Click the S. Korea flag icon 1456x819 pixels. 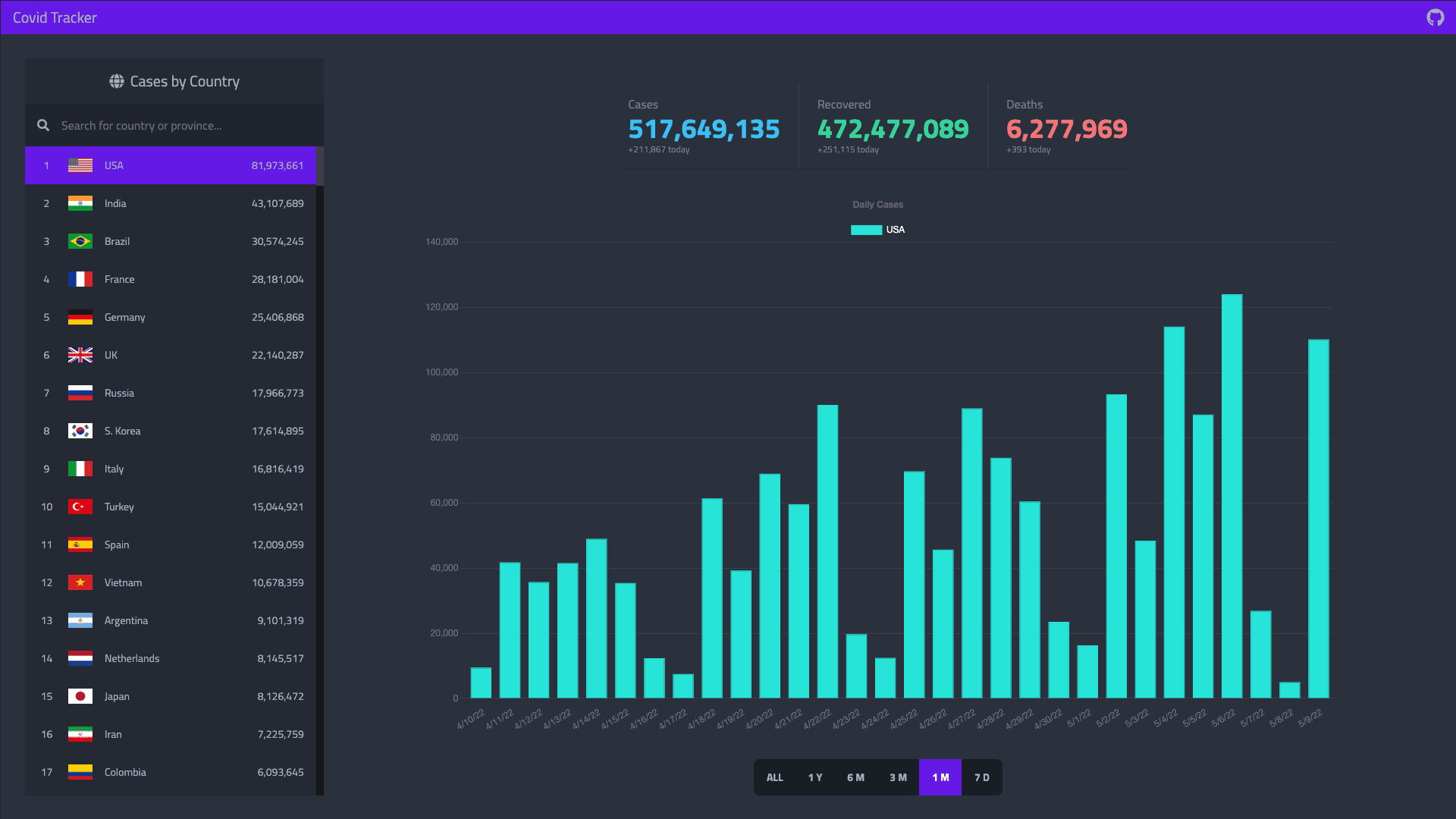point(80,431)
